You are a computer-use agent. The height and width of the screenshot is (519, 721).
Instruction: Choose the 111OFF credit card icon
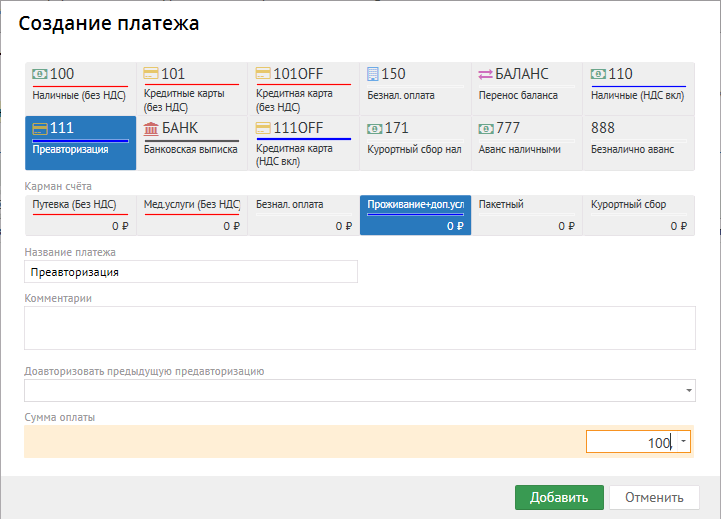[263, 128]
